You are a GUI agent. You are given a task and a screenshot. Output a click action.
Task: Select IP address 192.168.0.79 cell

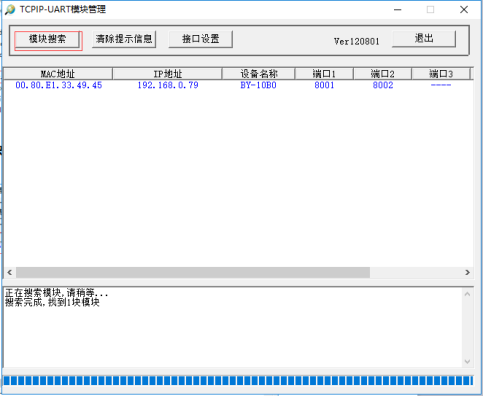click(168, 85)
